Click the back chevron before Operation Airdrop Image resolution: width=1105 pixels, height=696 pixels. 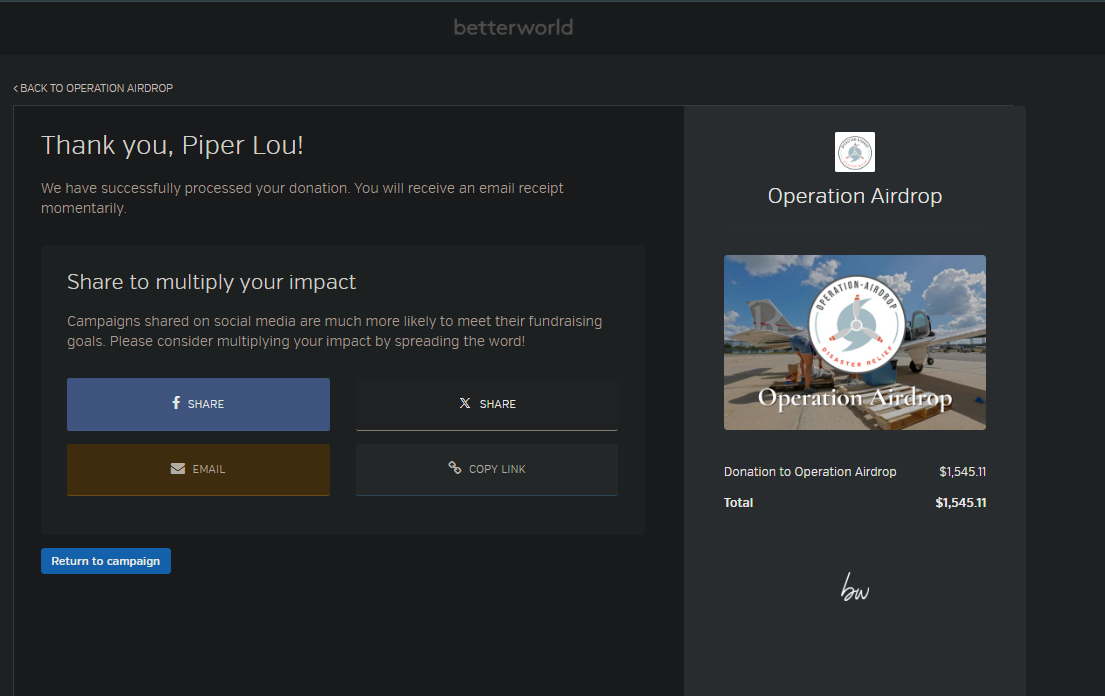[x=15, y=89]
